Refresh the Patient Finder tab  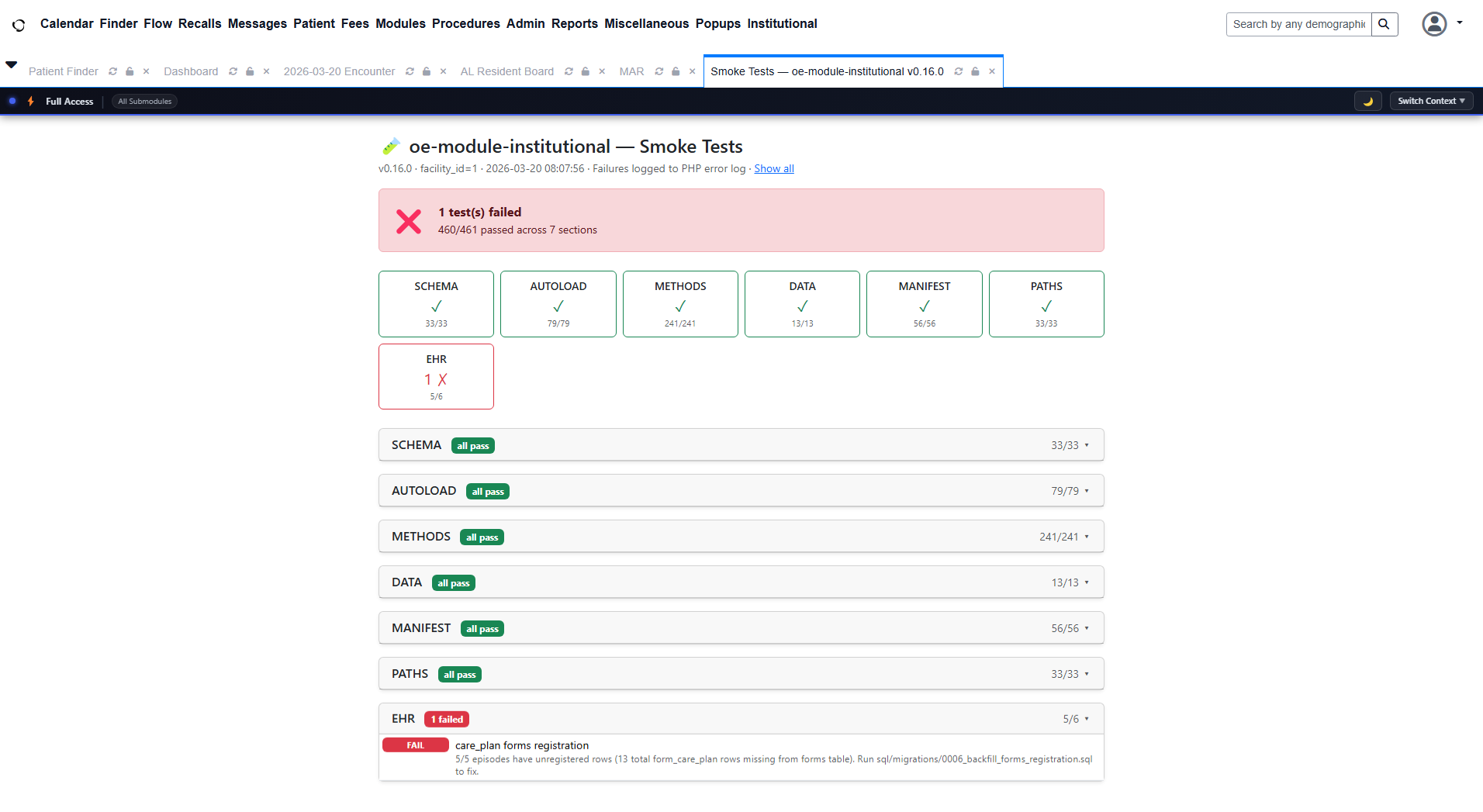click(x=113, y=71)
